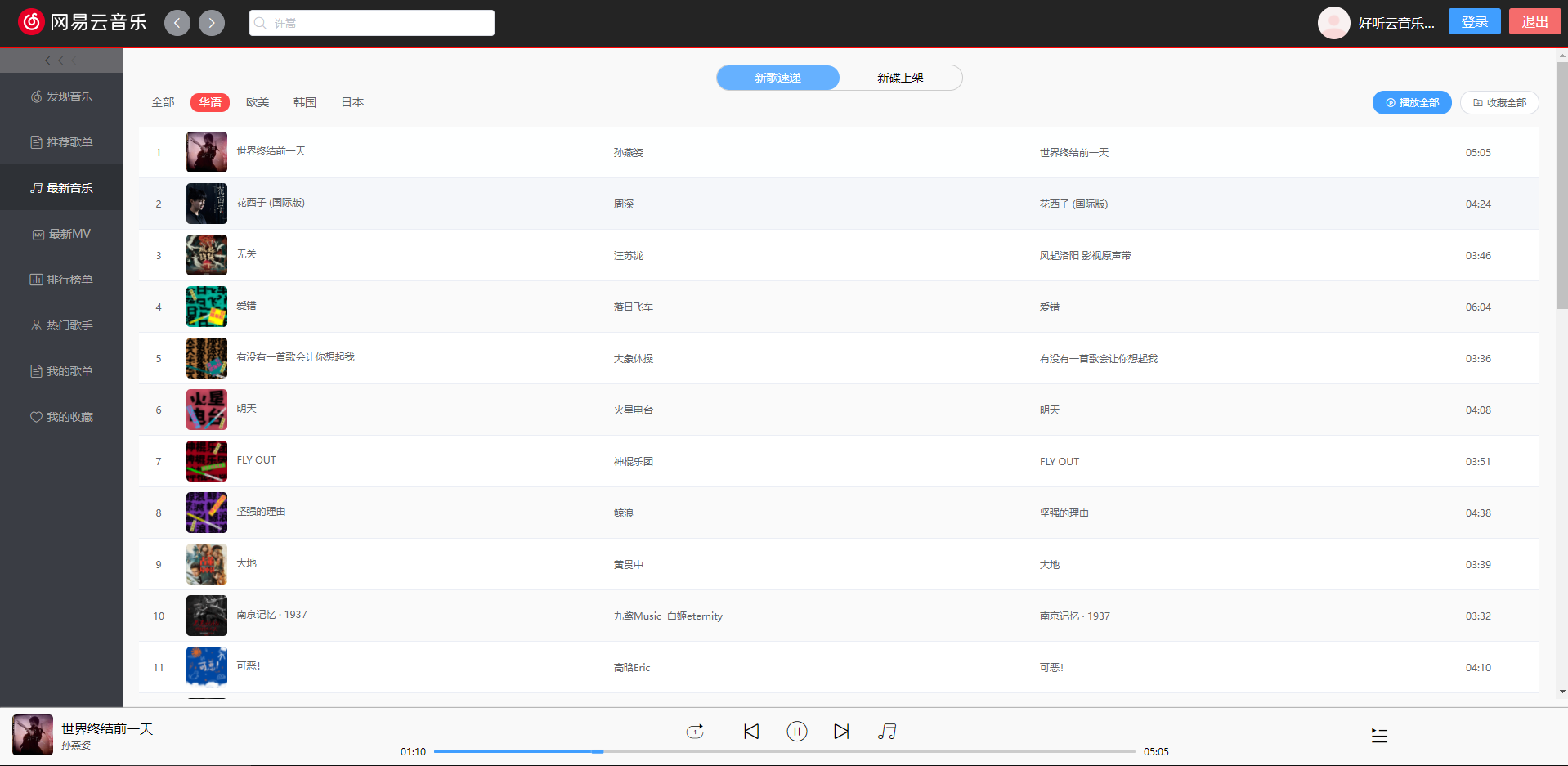Seek using the playback progress bar
Screen dimensions: 1568x766
tap(783, 750)
